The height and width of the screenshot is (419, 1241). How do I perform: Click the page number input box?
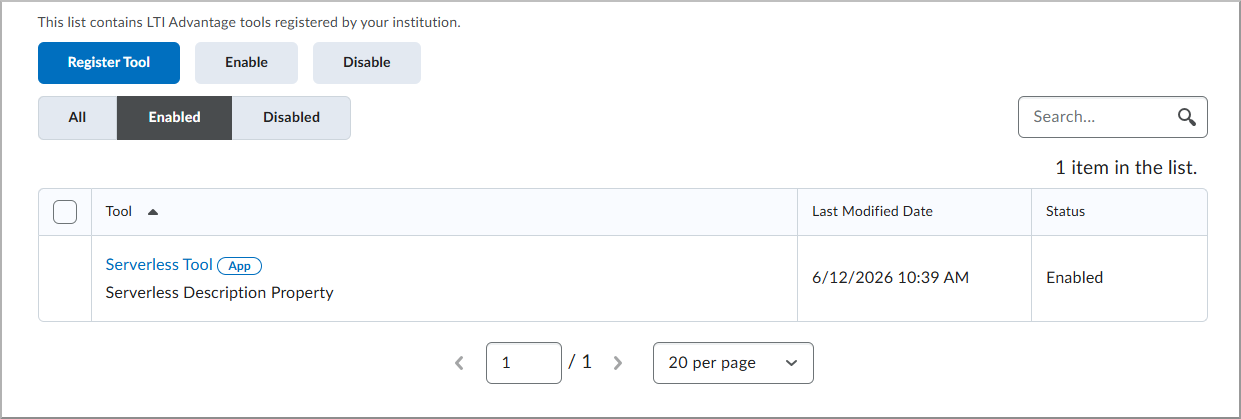524,363
